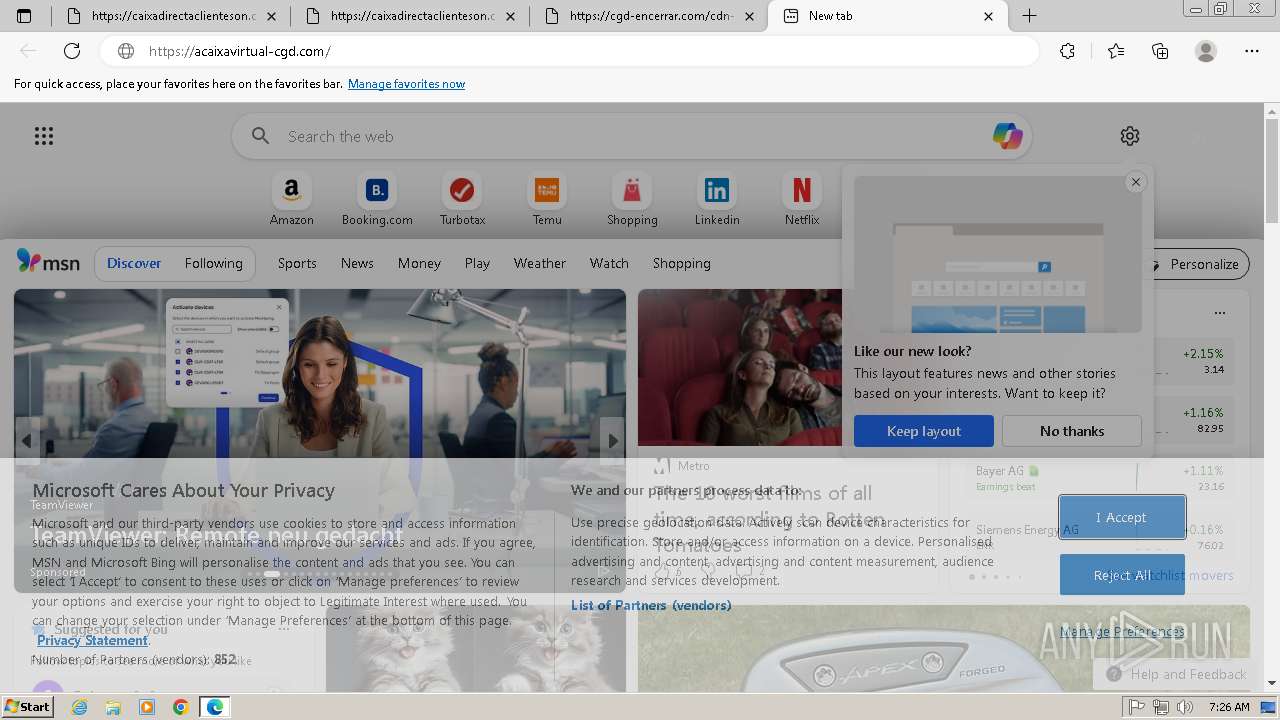
Task: Click the volume speaker tray icon
Action: tap(1185, 707)
